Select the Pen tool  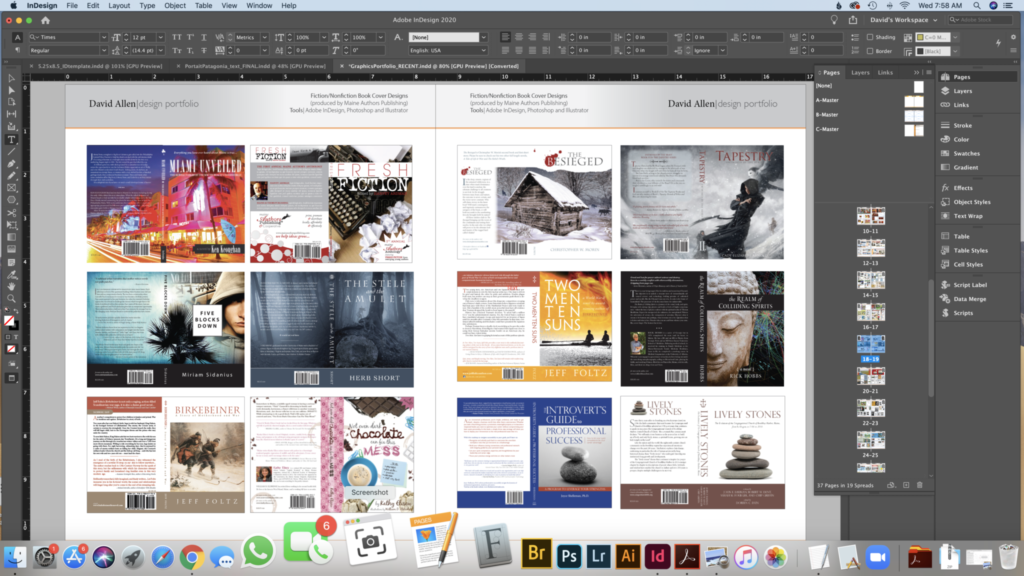[11, 163]
